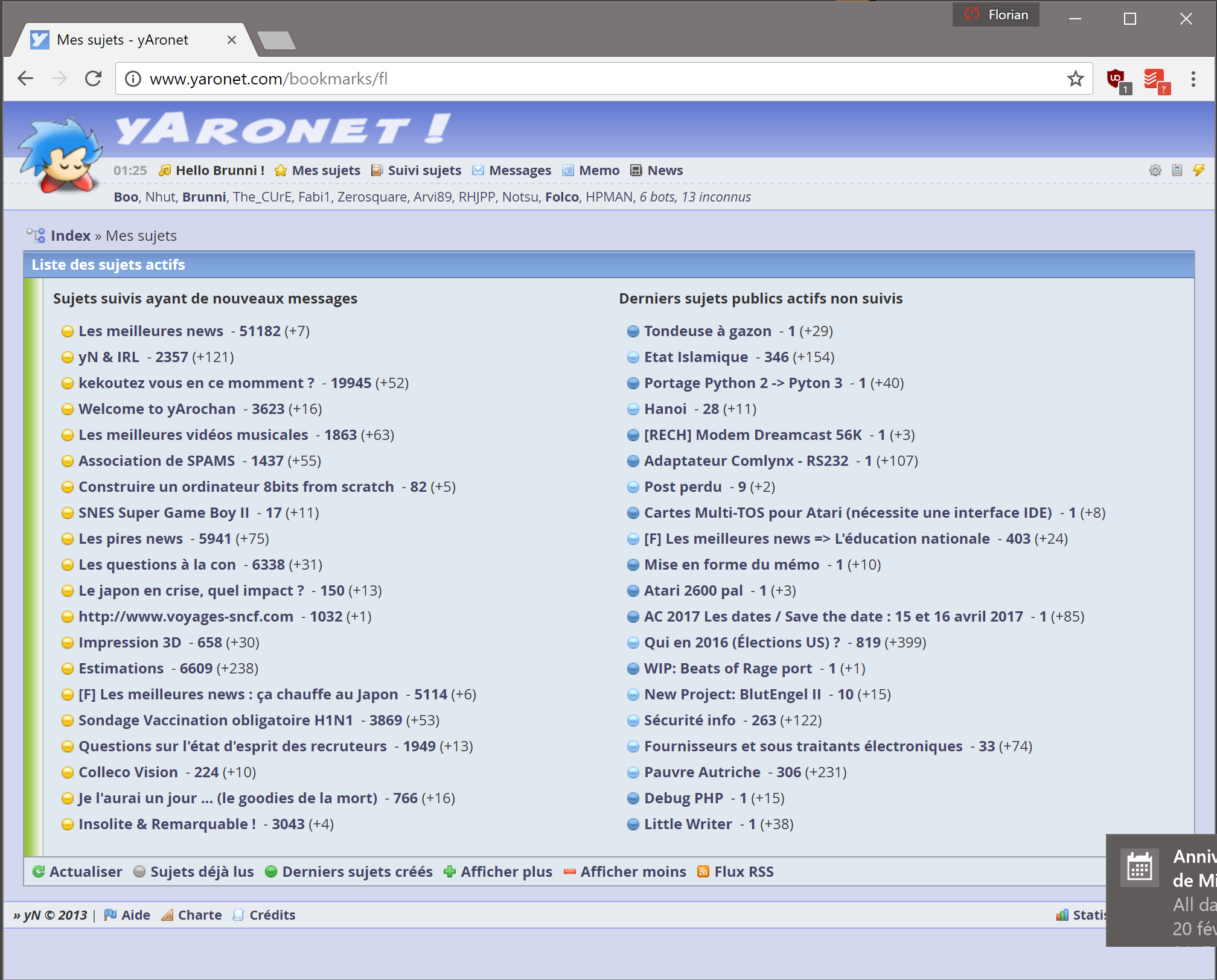Click the lightning bolt icon in header
The height and width of the screenshot is (980, 1217).
point(1199,170)
